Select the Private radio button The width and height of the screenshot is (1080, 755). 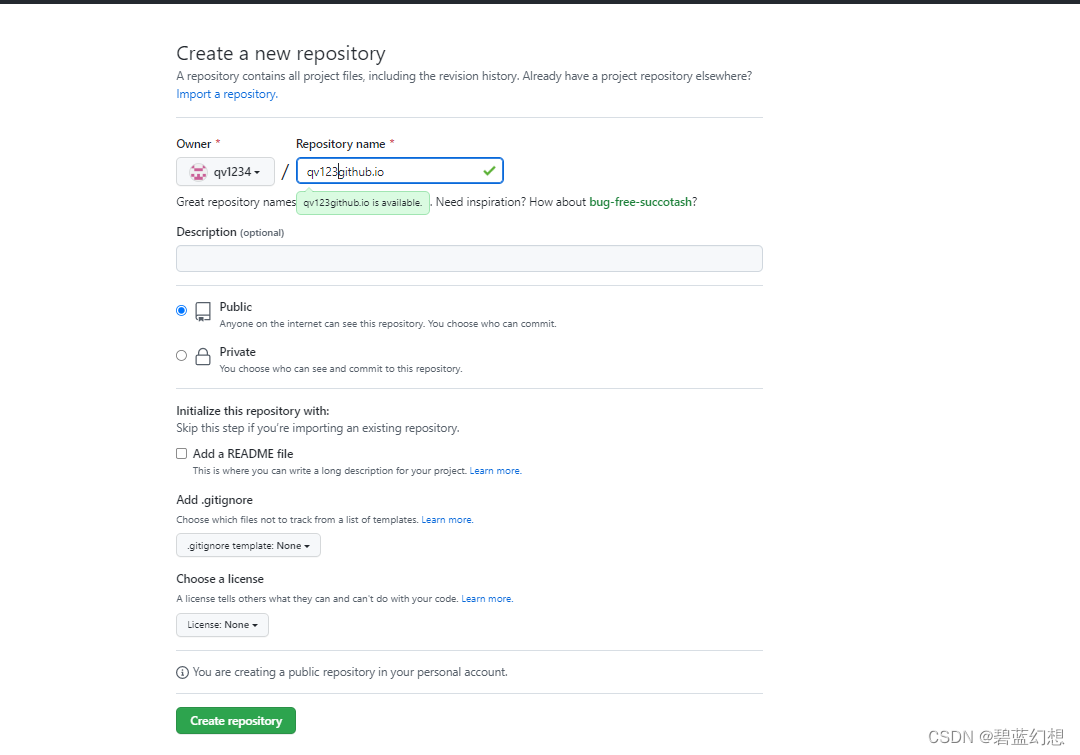[x=181, y=355]
